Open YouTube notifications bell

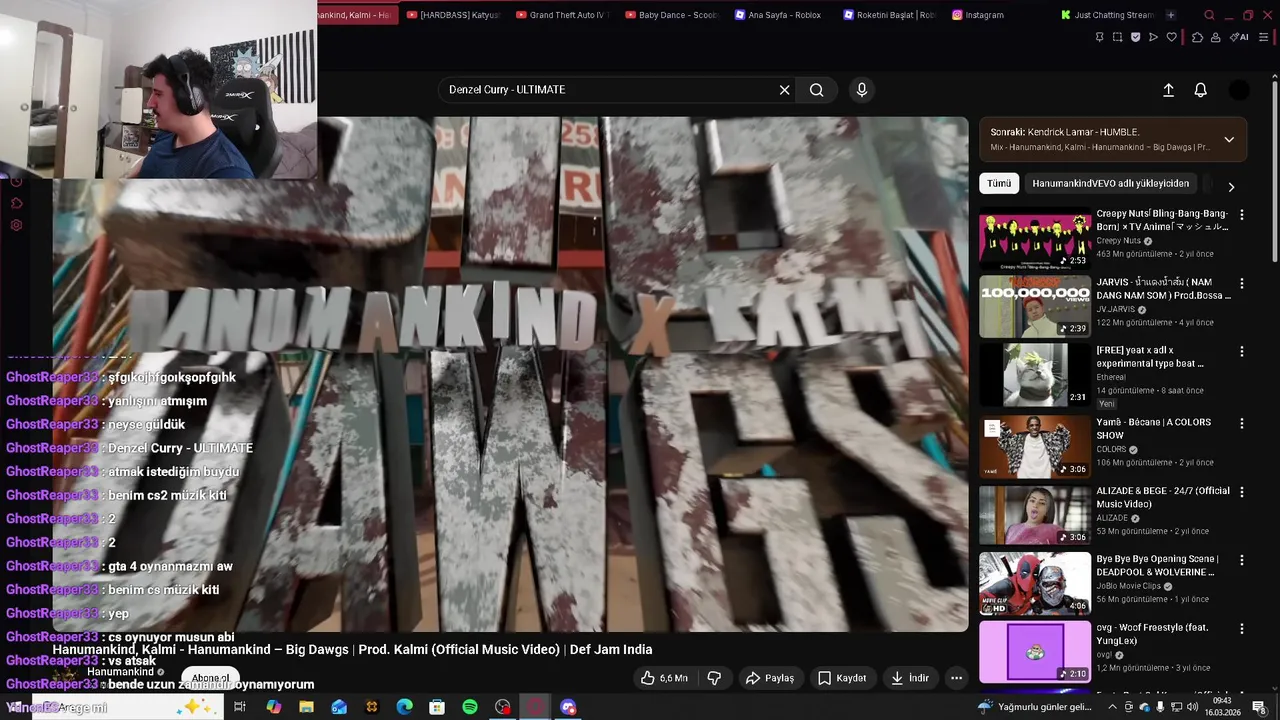1201,90
